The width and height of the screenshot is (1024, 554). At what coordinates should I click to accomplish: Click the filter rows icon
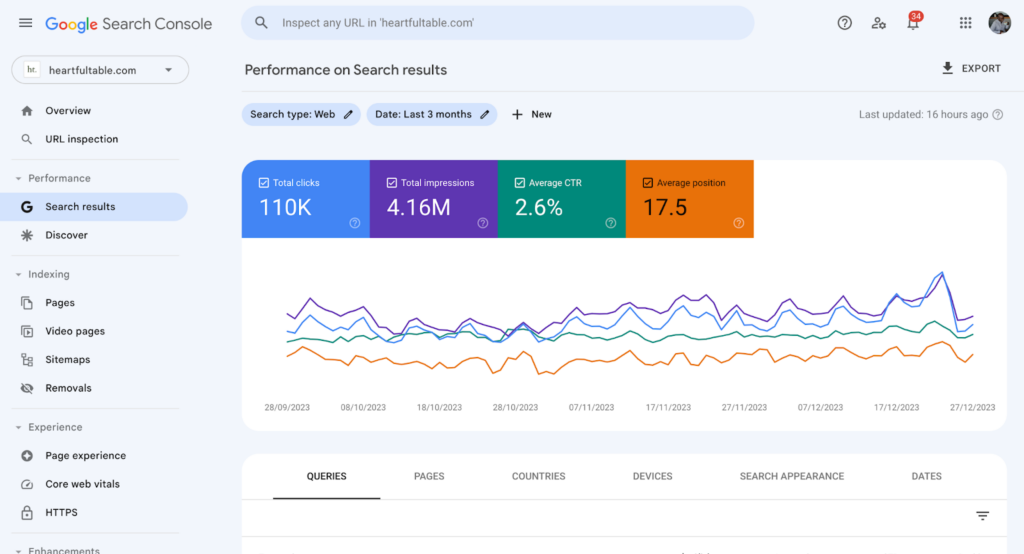982,516
